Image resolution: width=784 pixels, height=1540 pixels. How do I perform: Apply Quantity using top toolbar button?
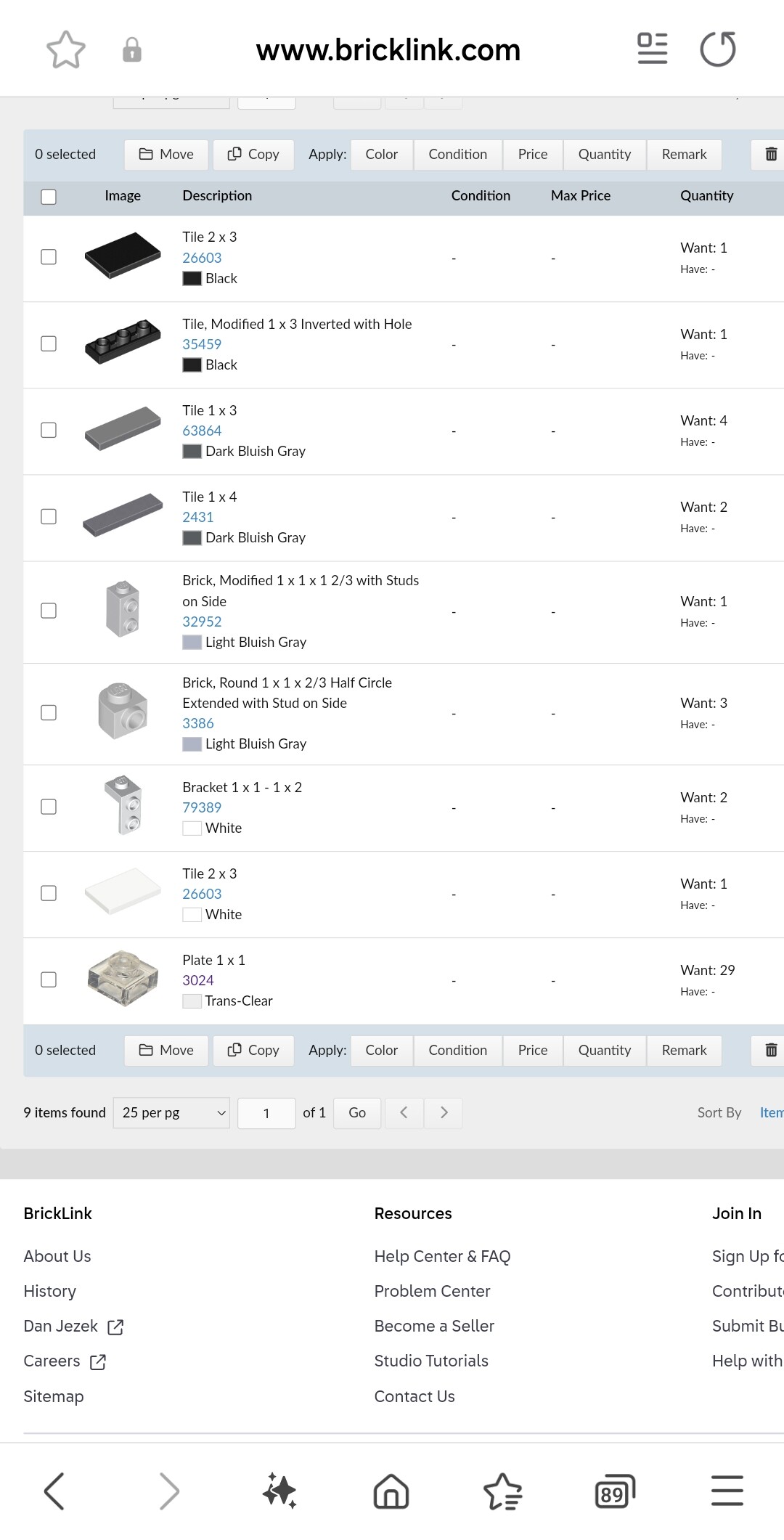pos(605,154)
